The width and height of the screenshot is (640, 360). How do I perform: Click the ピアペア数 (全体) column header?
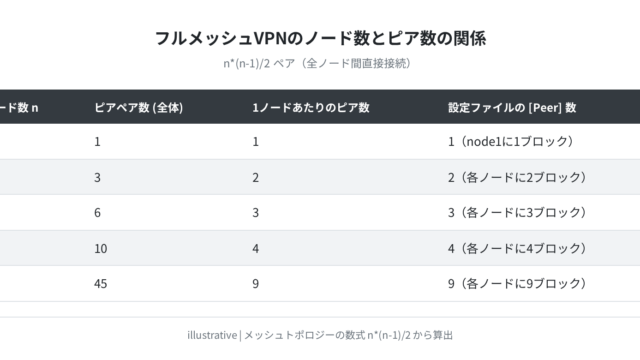point(139,107)
